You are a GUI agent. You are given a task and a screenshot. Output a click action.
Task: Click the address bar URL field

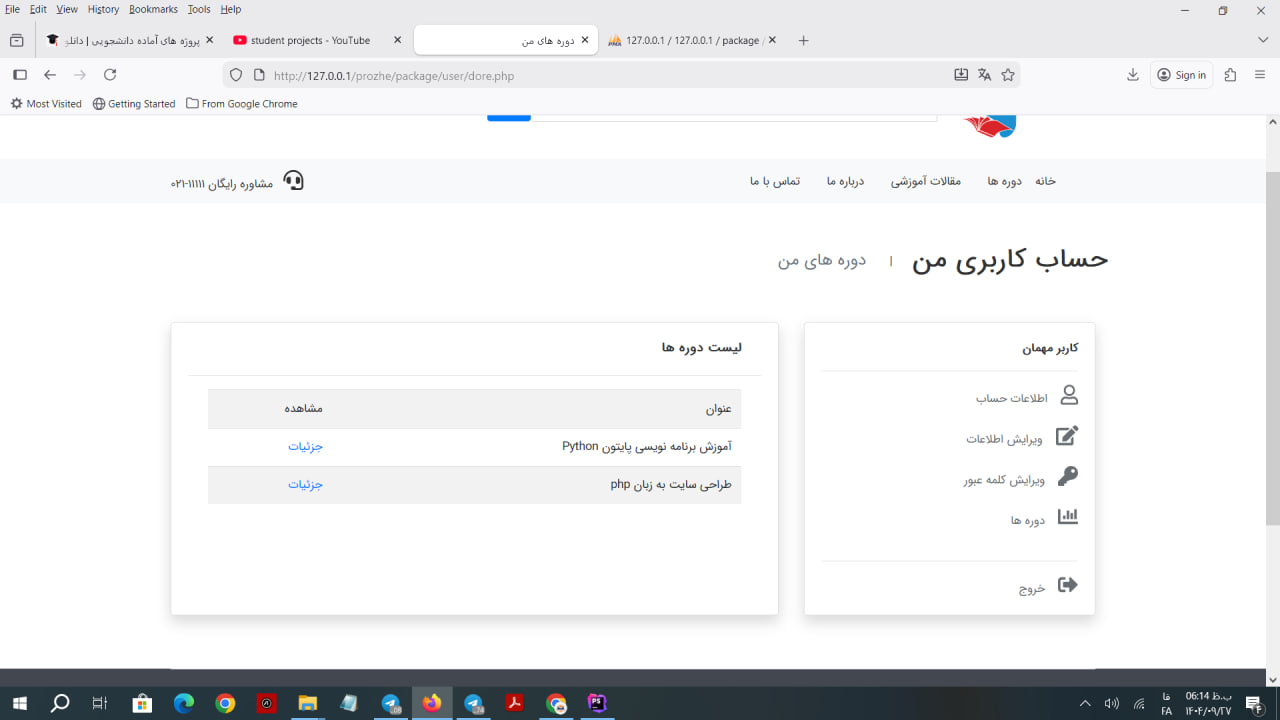600,75
